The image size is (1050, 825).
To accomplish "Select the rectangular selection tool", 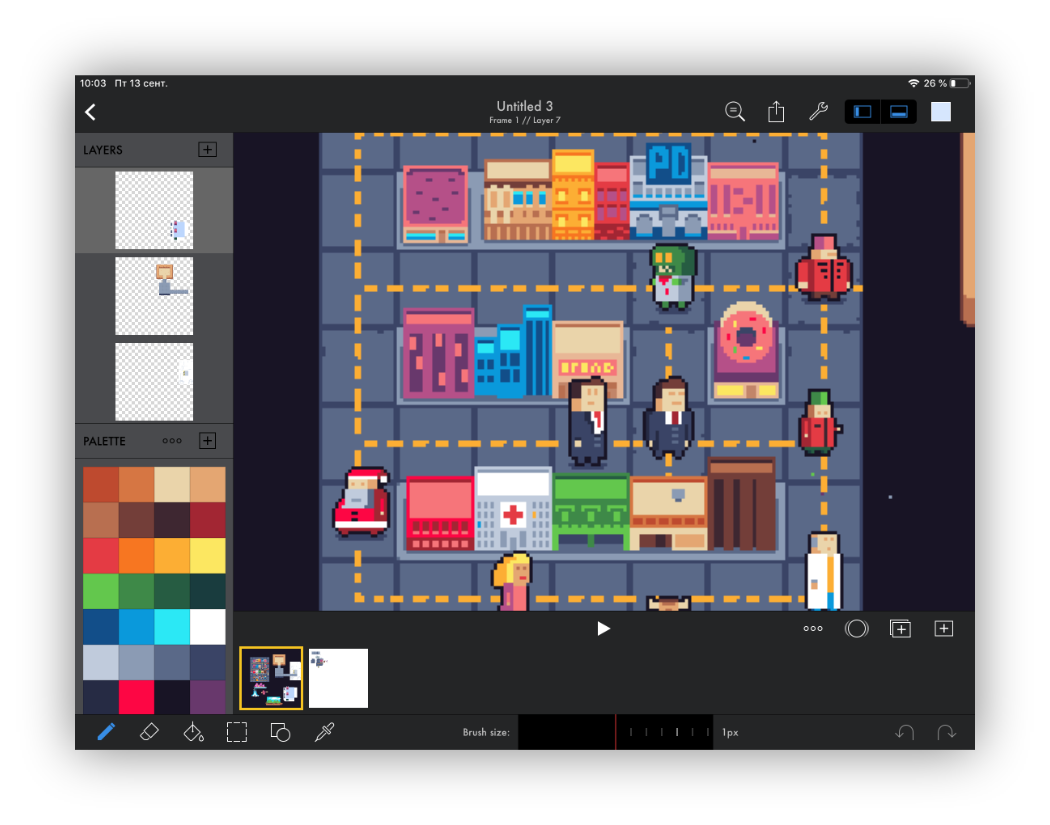I will click(237, 732).
